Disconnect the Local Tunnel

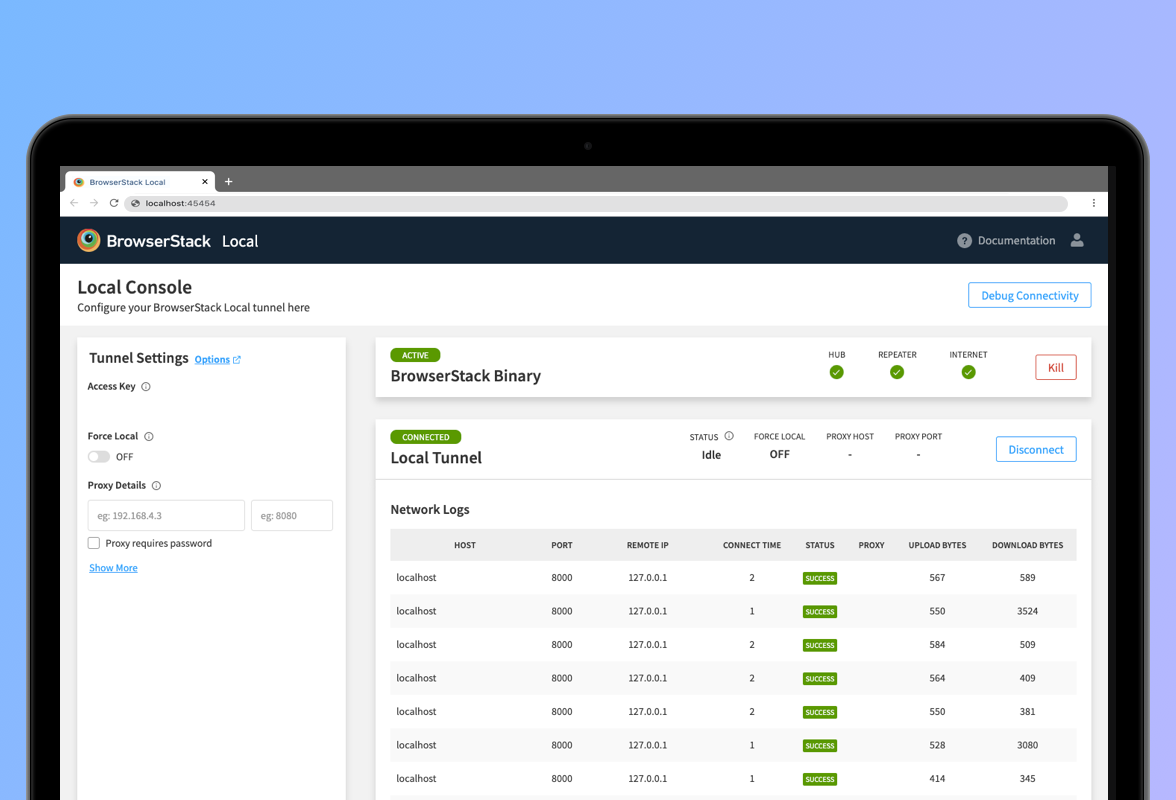(x=1035, y=450)
